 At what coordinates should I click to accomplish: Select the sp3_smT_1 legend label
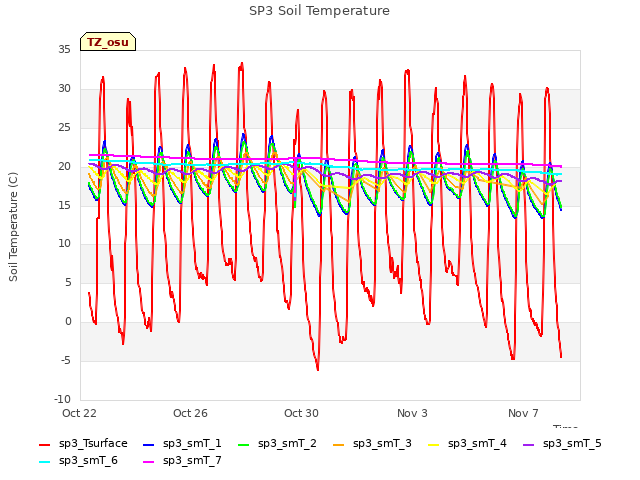192,444
